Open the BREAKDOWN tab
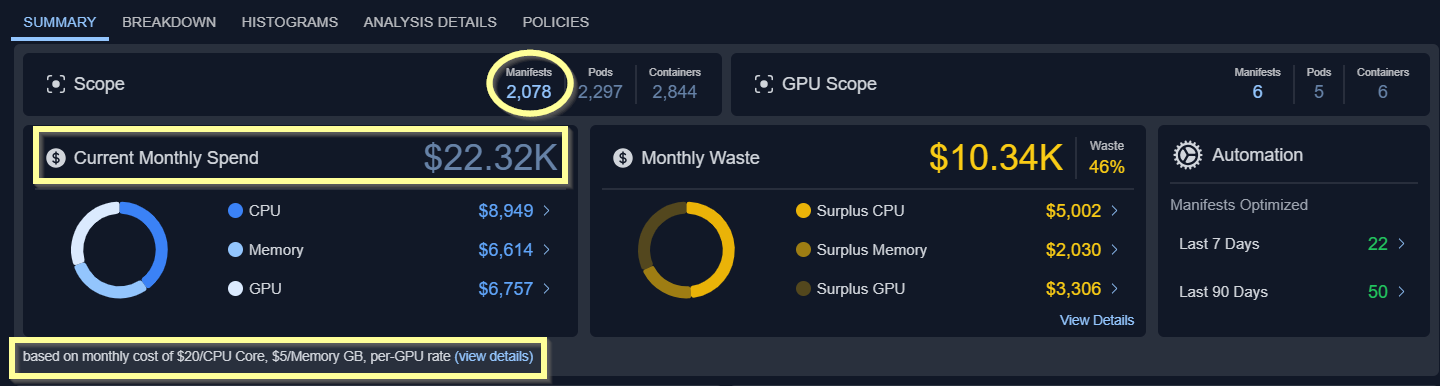This screenshot has width=1440, height=386. point(169,21)
